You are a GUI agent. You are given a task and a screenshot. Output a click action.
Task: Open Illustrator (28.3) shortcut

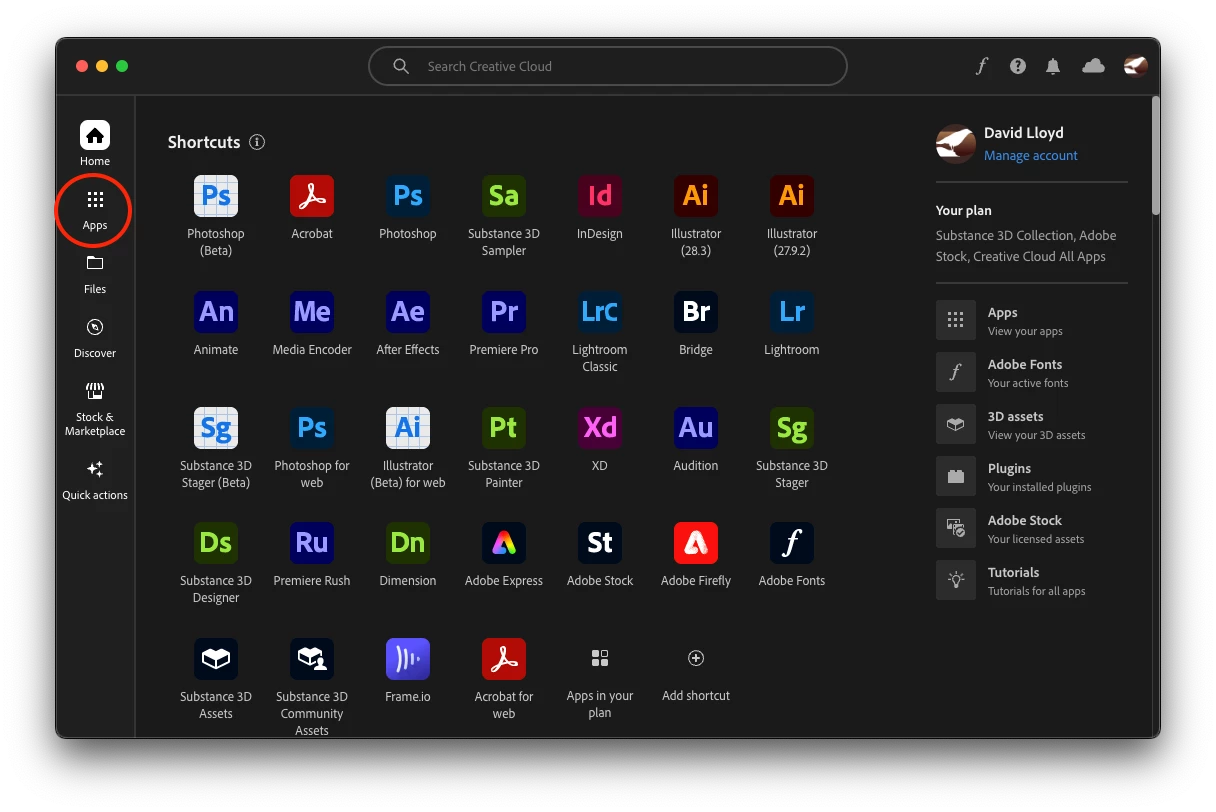click(696, 196)
